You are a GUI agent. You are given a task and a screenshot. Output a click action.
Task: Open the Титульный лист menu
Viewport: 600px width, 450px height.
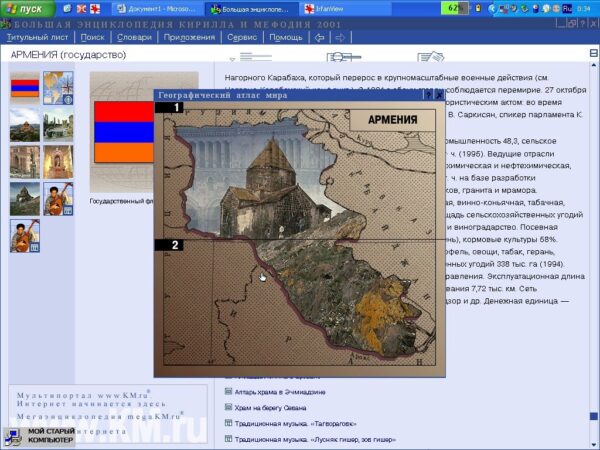(x=36, y=37)
